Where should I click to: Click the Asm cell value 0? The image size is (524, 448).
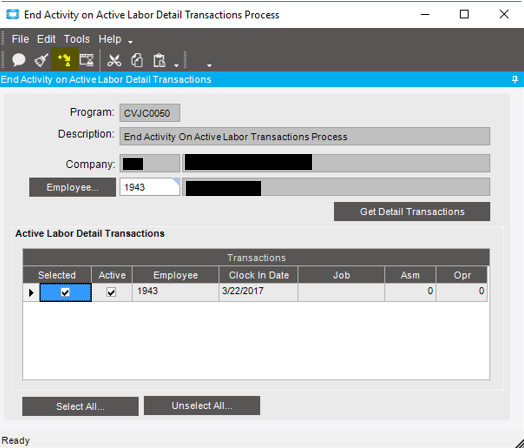point(410,292)
